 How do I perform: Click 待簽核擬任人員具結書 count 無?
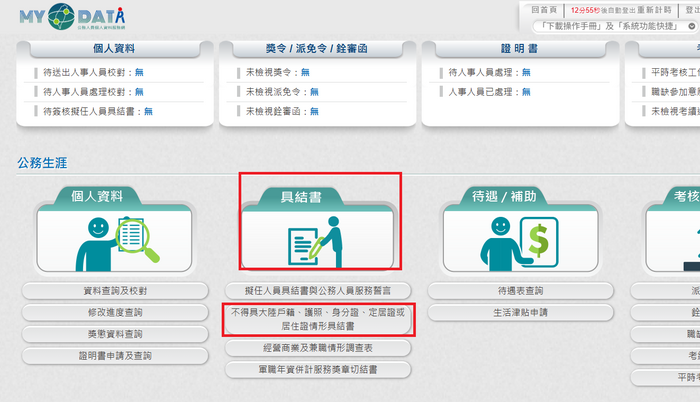(x=148, y=111)
